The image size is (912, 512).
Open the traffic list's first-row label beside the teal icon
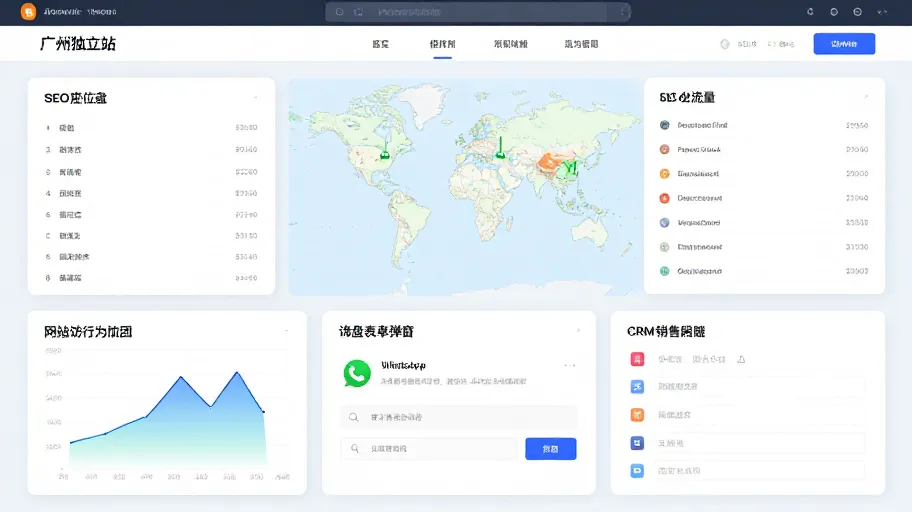coord(702,125)
